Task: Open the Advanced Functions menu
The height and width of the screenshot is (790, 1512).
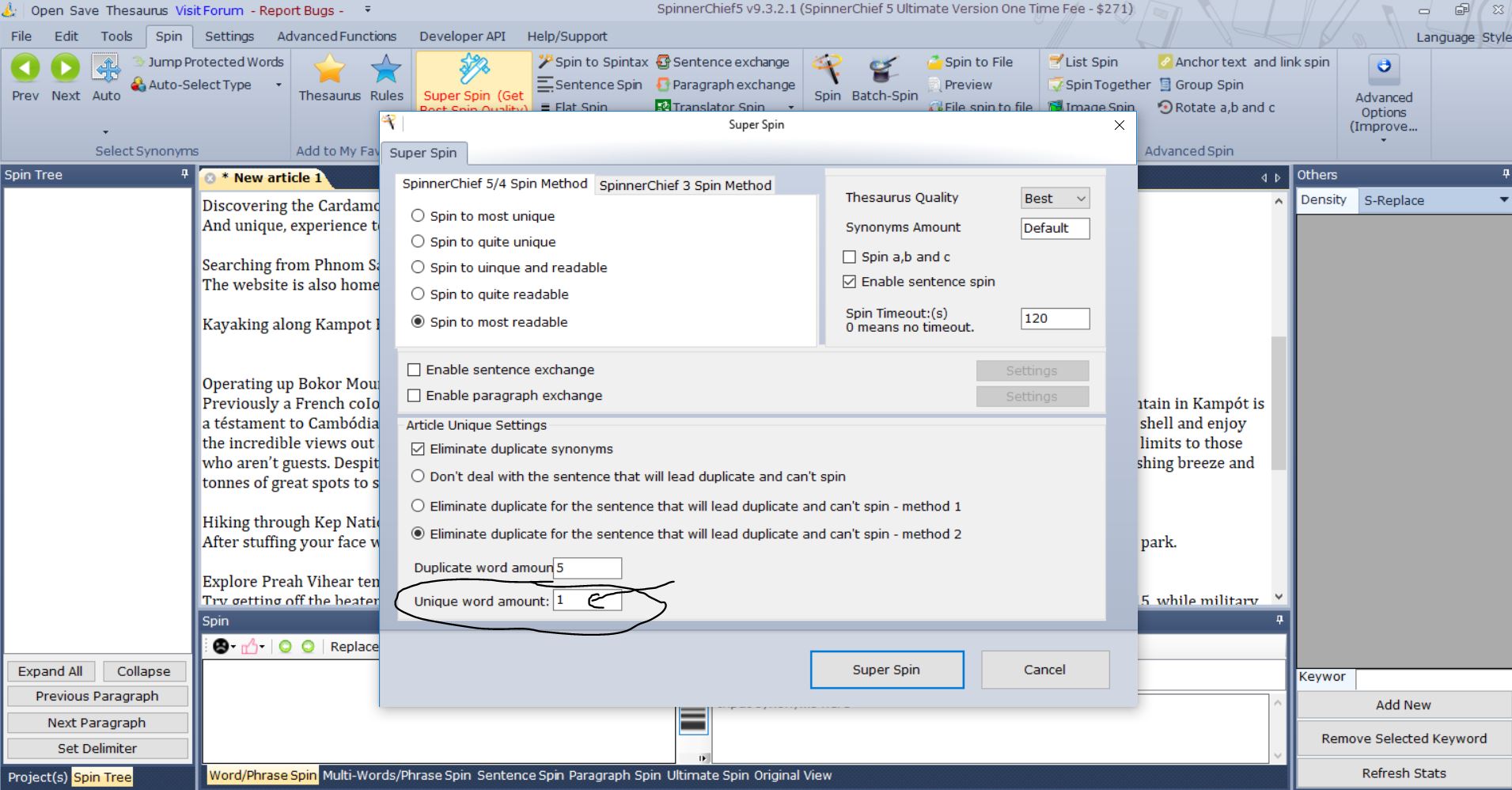Action: (x=336, y=36)
